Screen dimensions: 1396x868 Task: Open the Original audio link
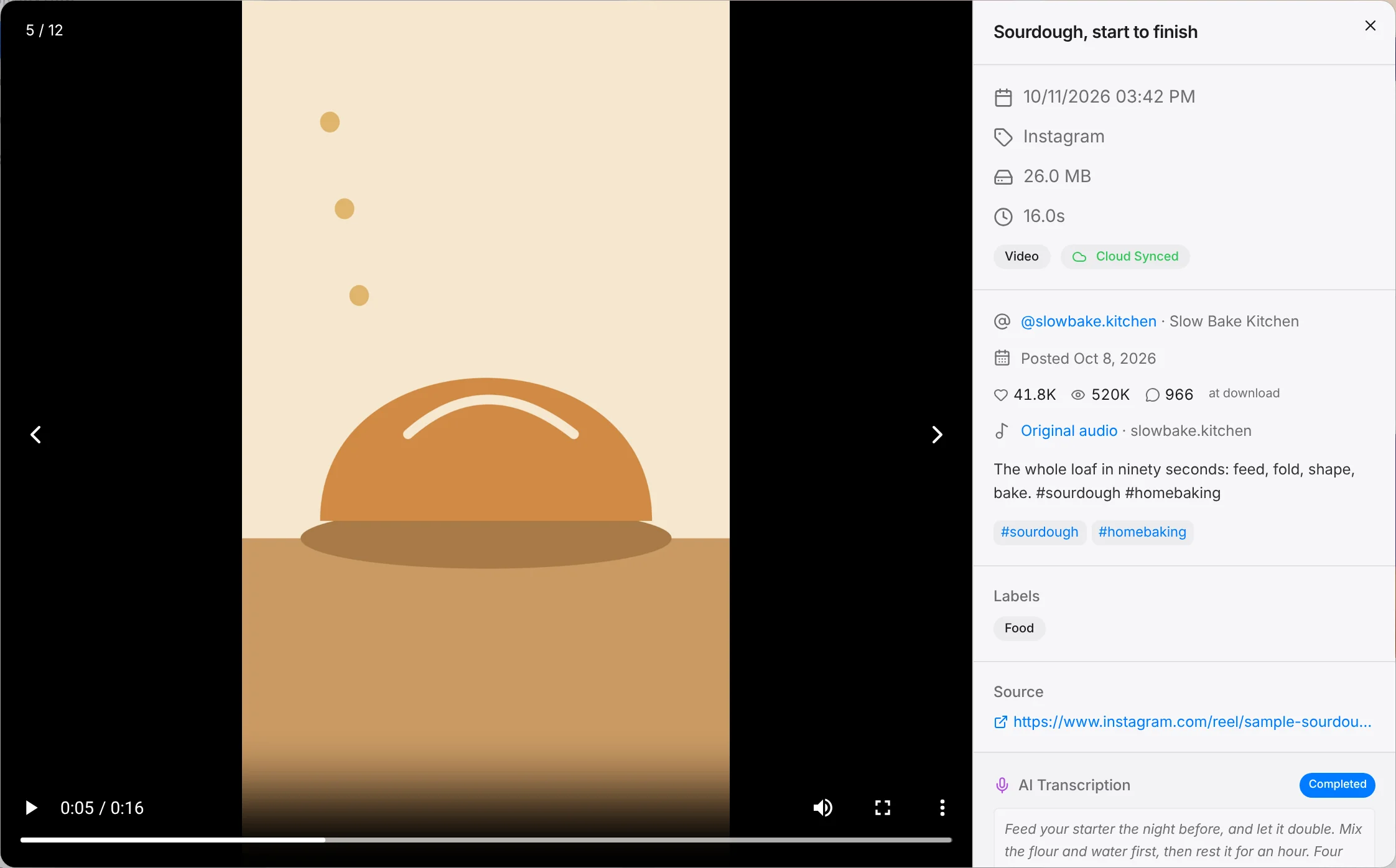(1069, 431)
